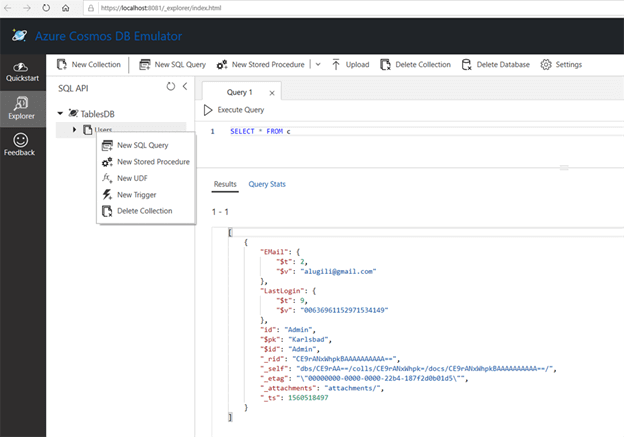Click New Stored Procedure in the toolbar
The width and height of the screenshot is (624, 437).
tap(260, 65)
